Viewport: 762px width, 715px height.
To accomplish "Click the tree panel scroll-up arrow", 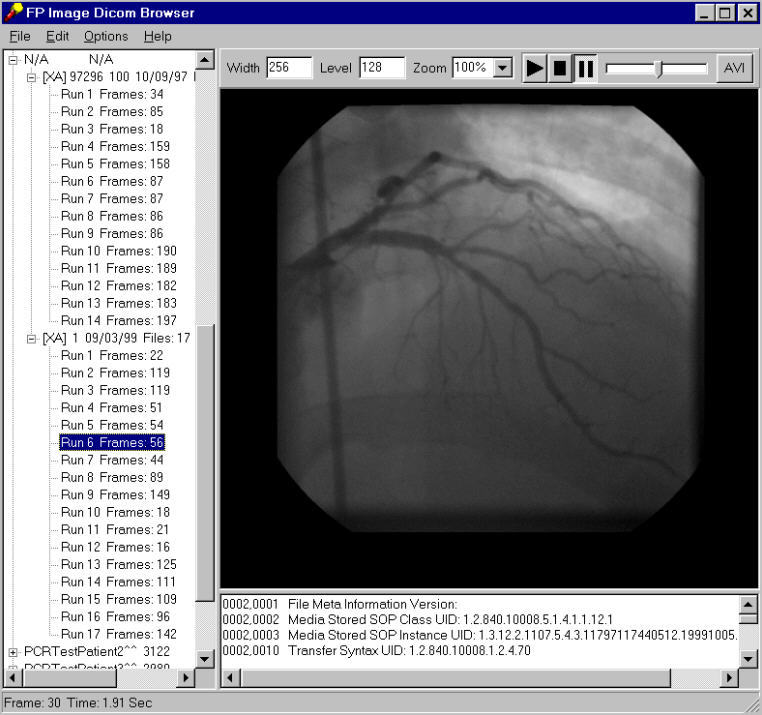I will (205, 60).
